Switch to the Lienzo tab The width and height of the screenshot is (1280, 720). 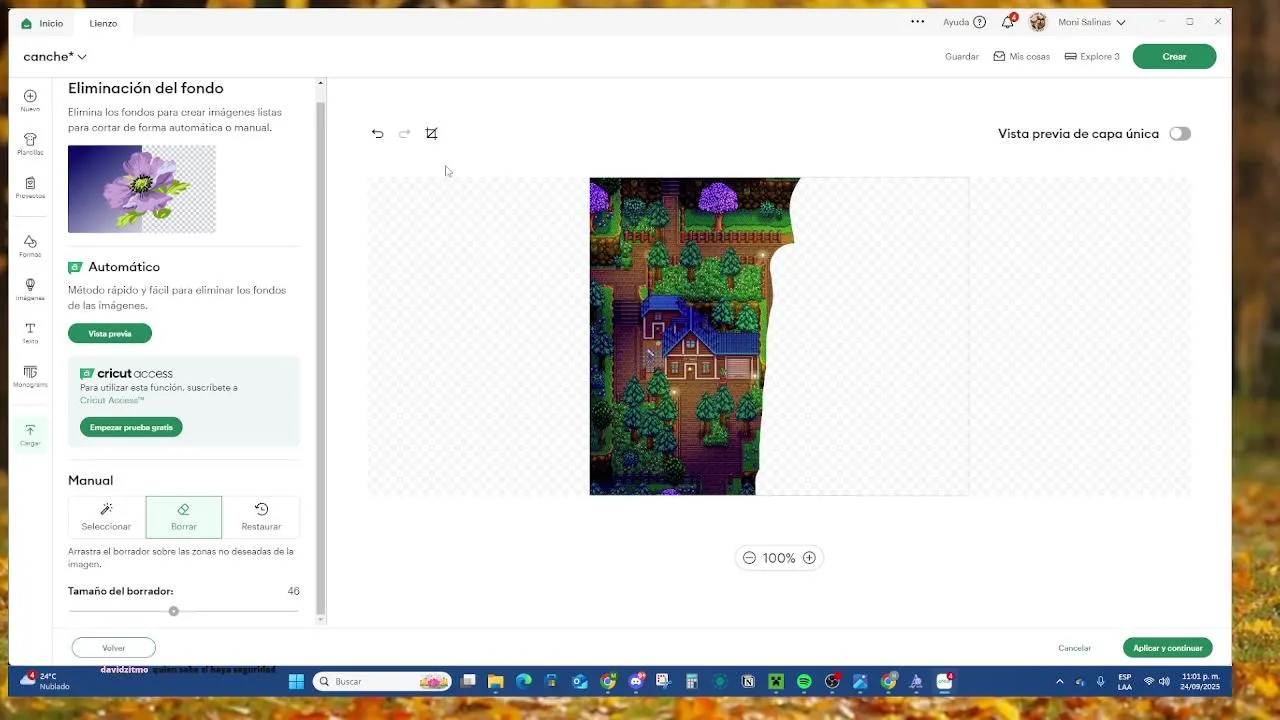pos(103,23)
